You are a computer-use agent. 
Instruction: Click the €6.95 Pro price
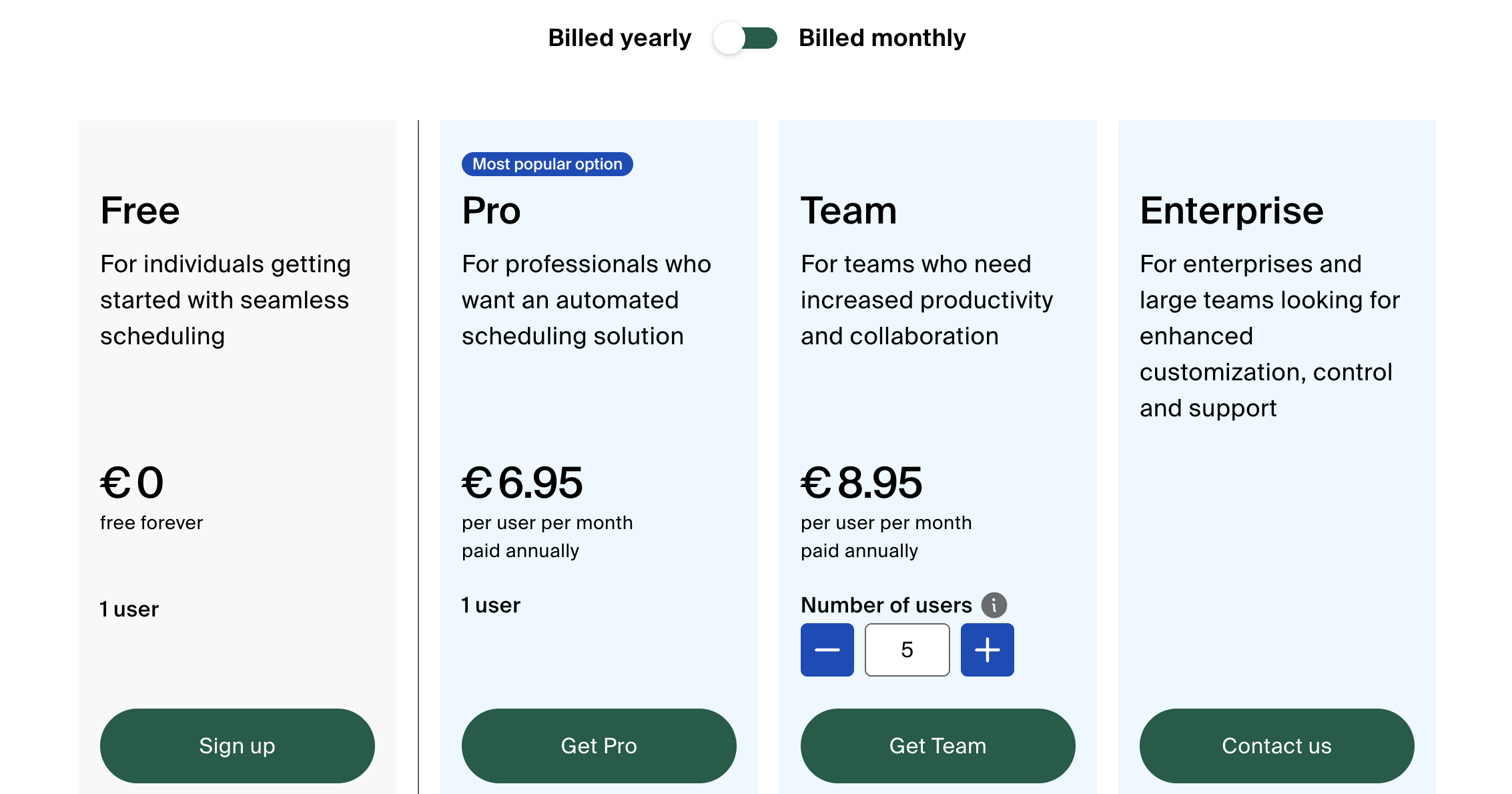[x=522, y=482]
